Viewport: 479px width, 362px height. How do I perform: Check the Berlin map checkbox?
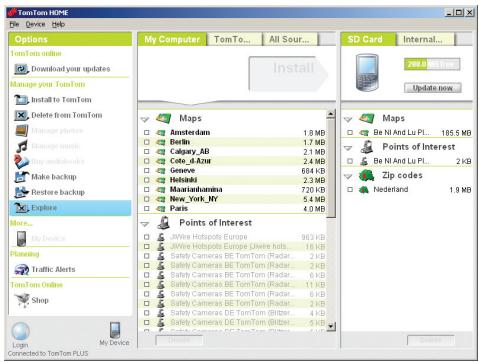[146, 142]
